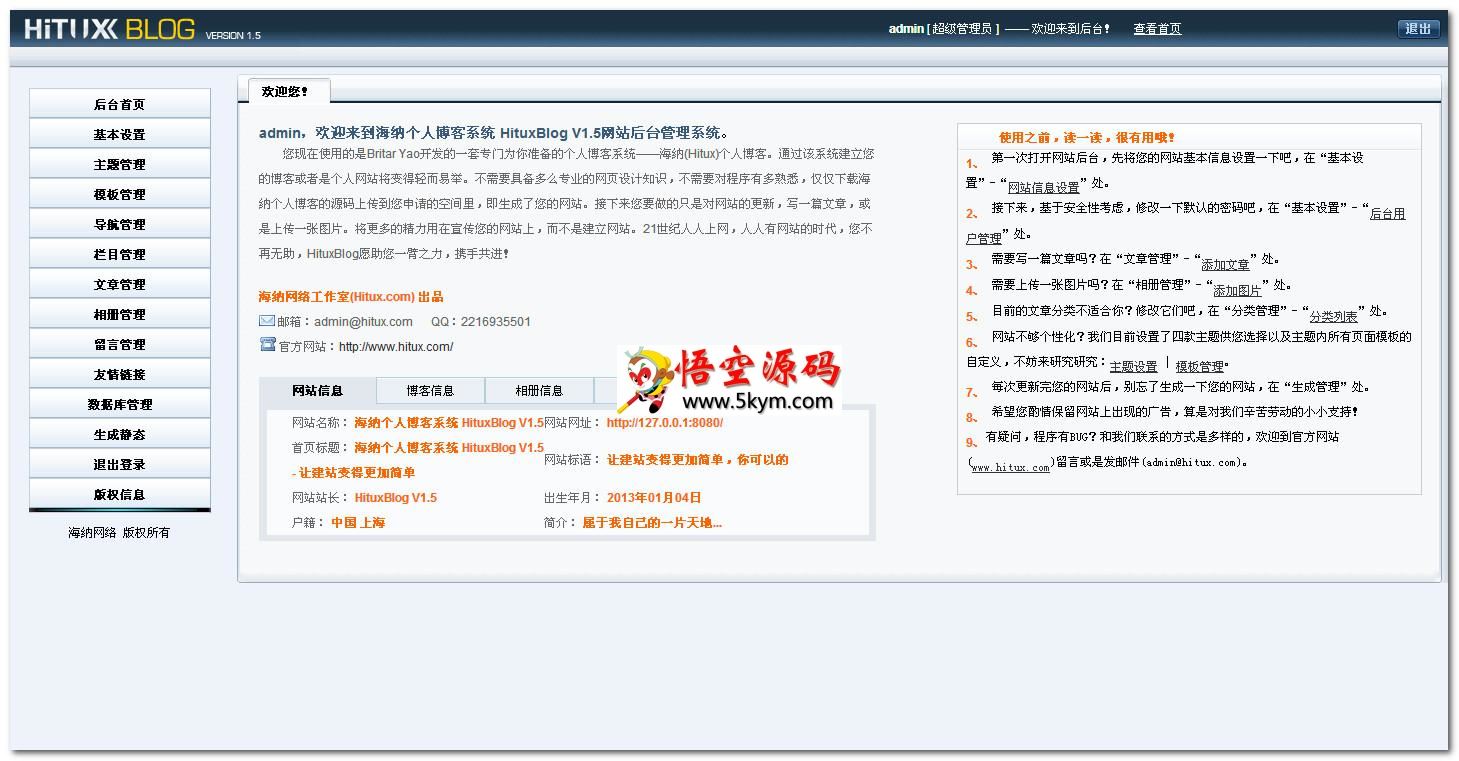This screenshot has height=761, width=1459.
Task: Open 数据库管理 sidebar menu
Action: pos(120,404)
